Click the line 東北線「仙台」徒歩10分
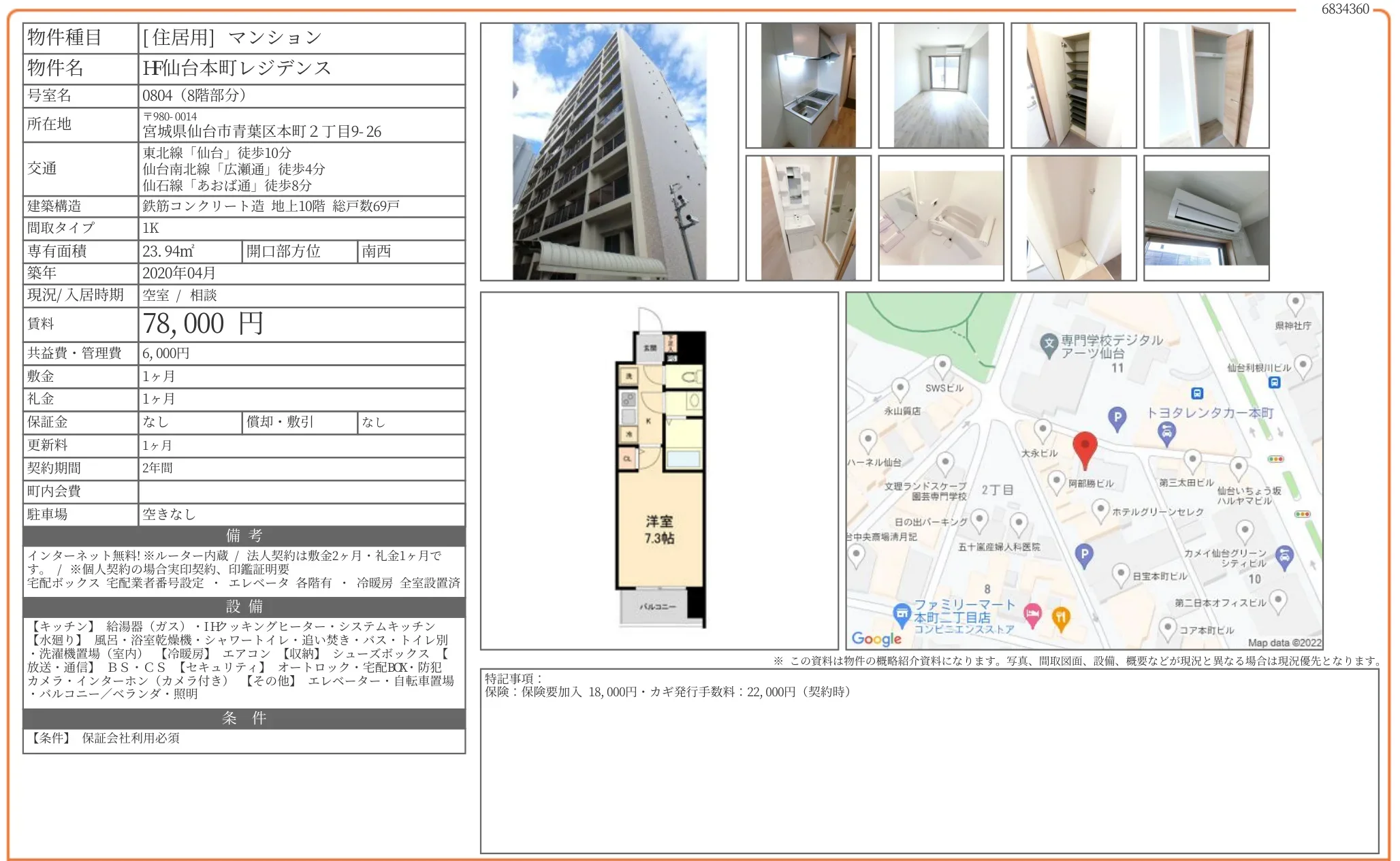Screen dimensions: 1400x861 pos(217,152)
